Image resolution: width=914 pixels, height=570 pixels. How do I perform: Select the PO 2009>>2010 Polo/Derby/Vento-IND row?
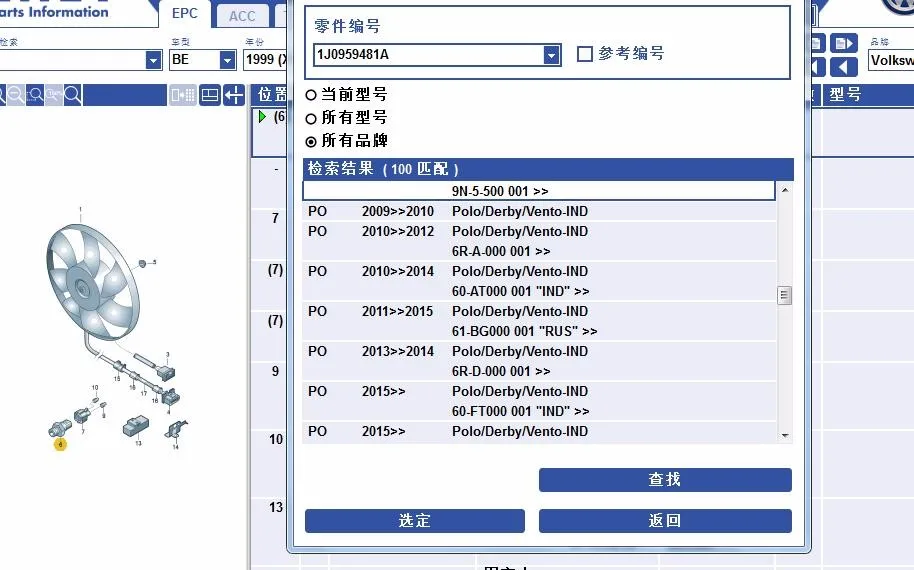click(539, 211)
